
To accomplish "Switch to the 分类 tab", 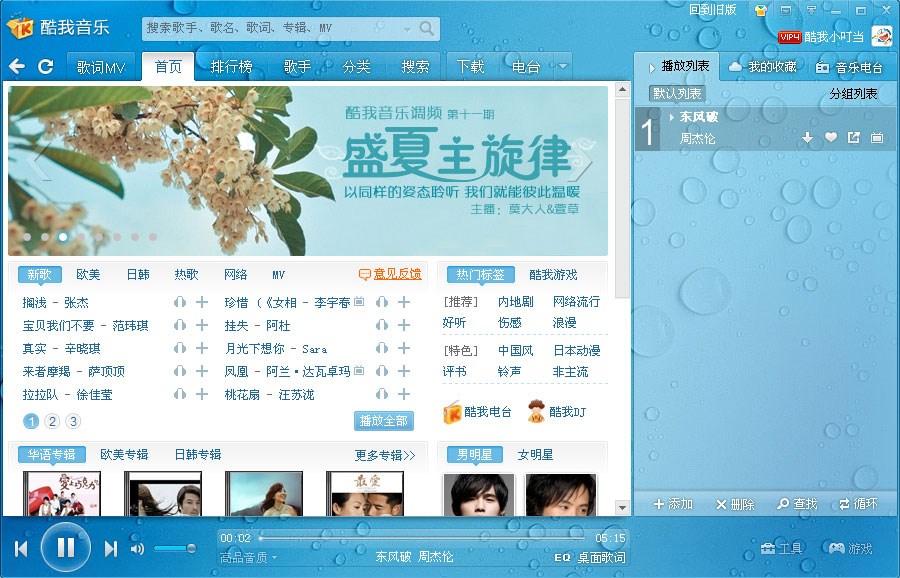I will (356, 67).
